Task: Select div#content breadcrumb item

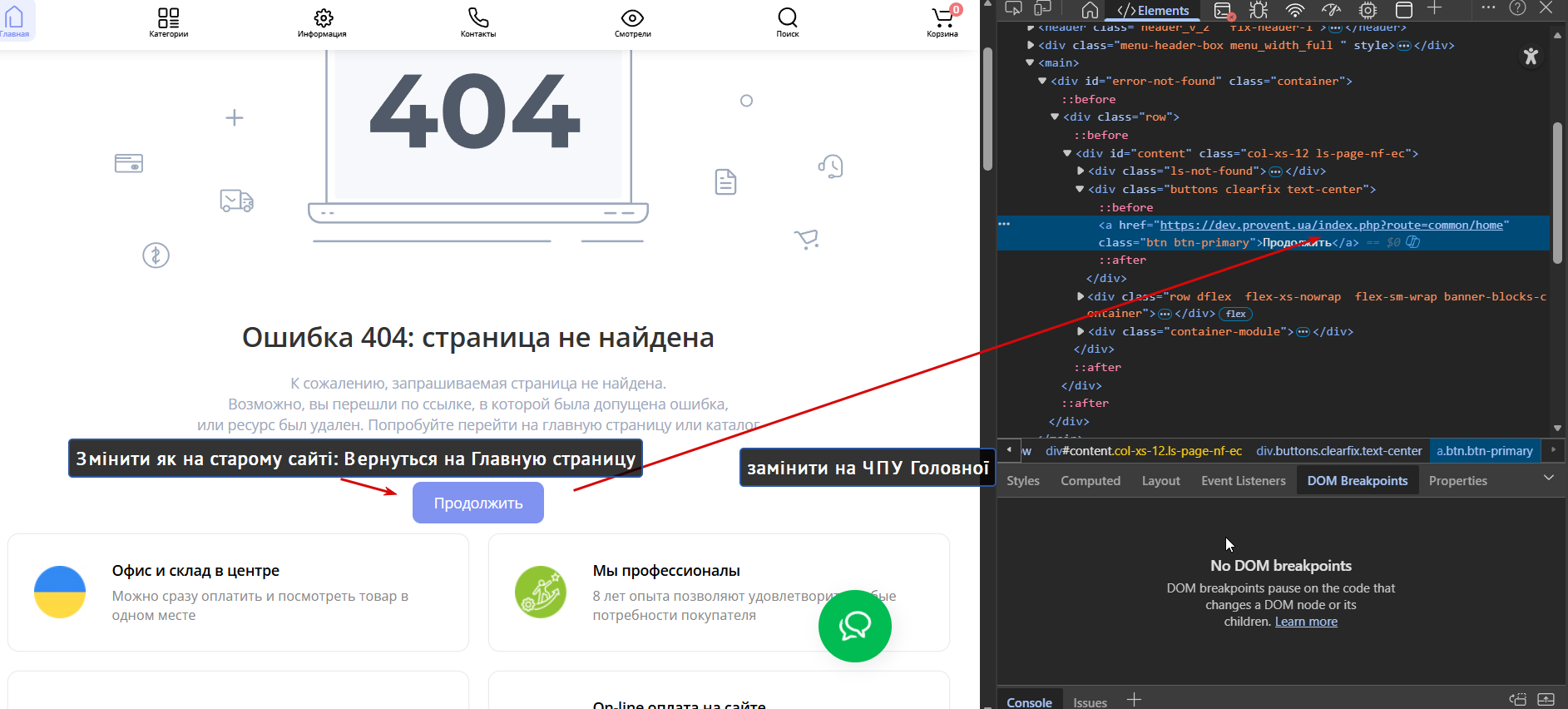Action: (1144, 450)
